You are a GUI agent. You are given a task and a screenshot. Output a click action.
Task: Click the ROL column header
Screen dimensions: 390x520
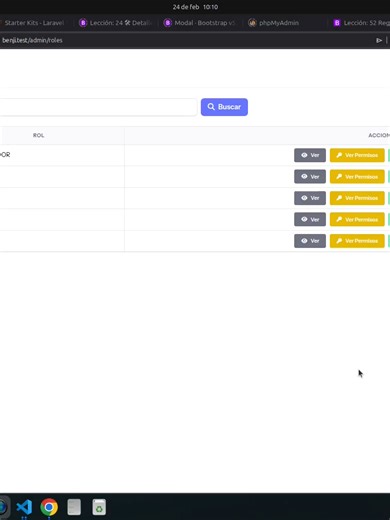[38, 135]
